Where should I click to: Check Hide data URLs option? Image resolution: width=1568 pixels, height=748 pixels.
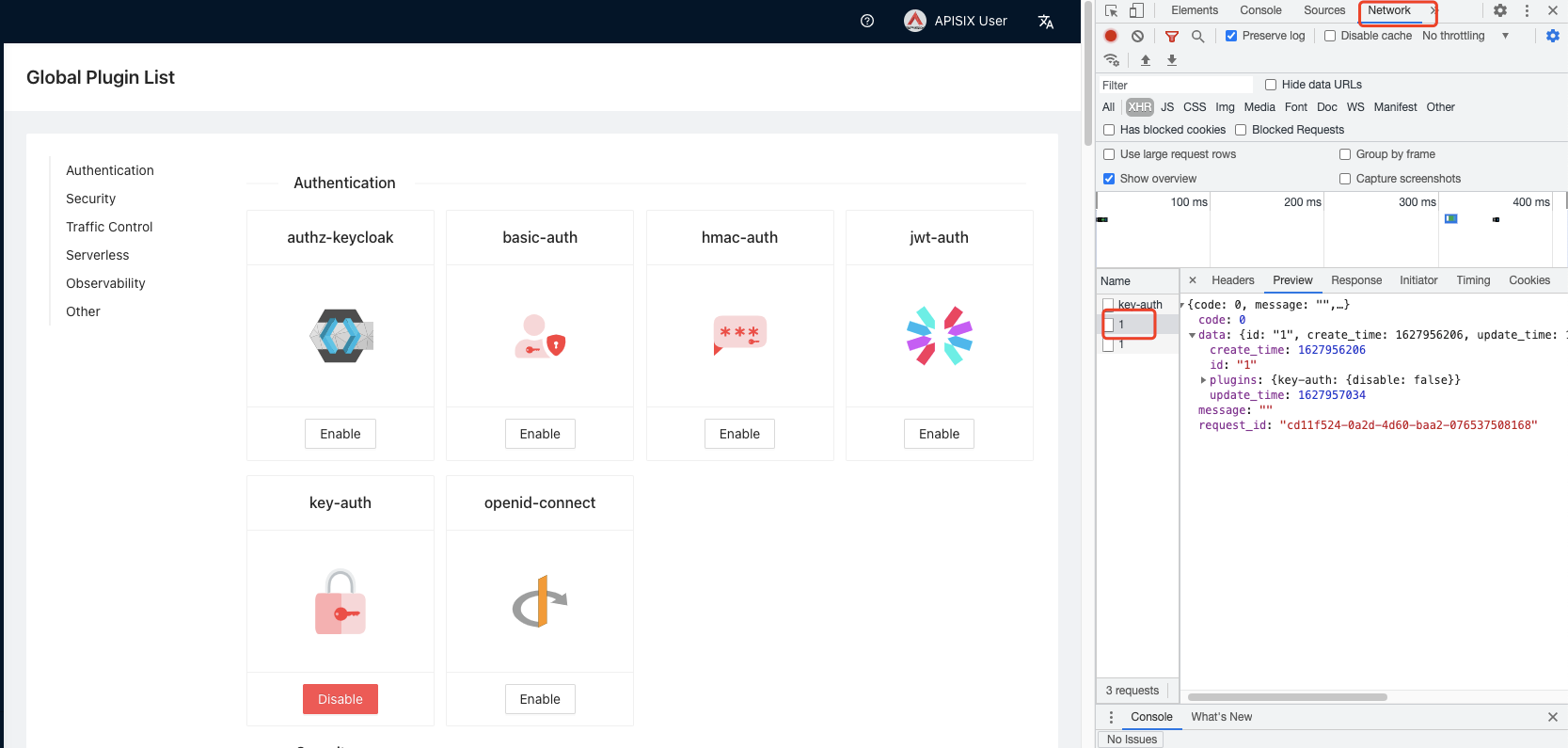tap(1271, 85)
